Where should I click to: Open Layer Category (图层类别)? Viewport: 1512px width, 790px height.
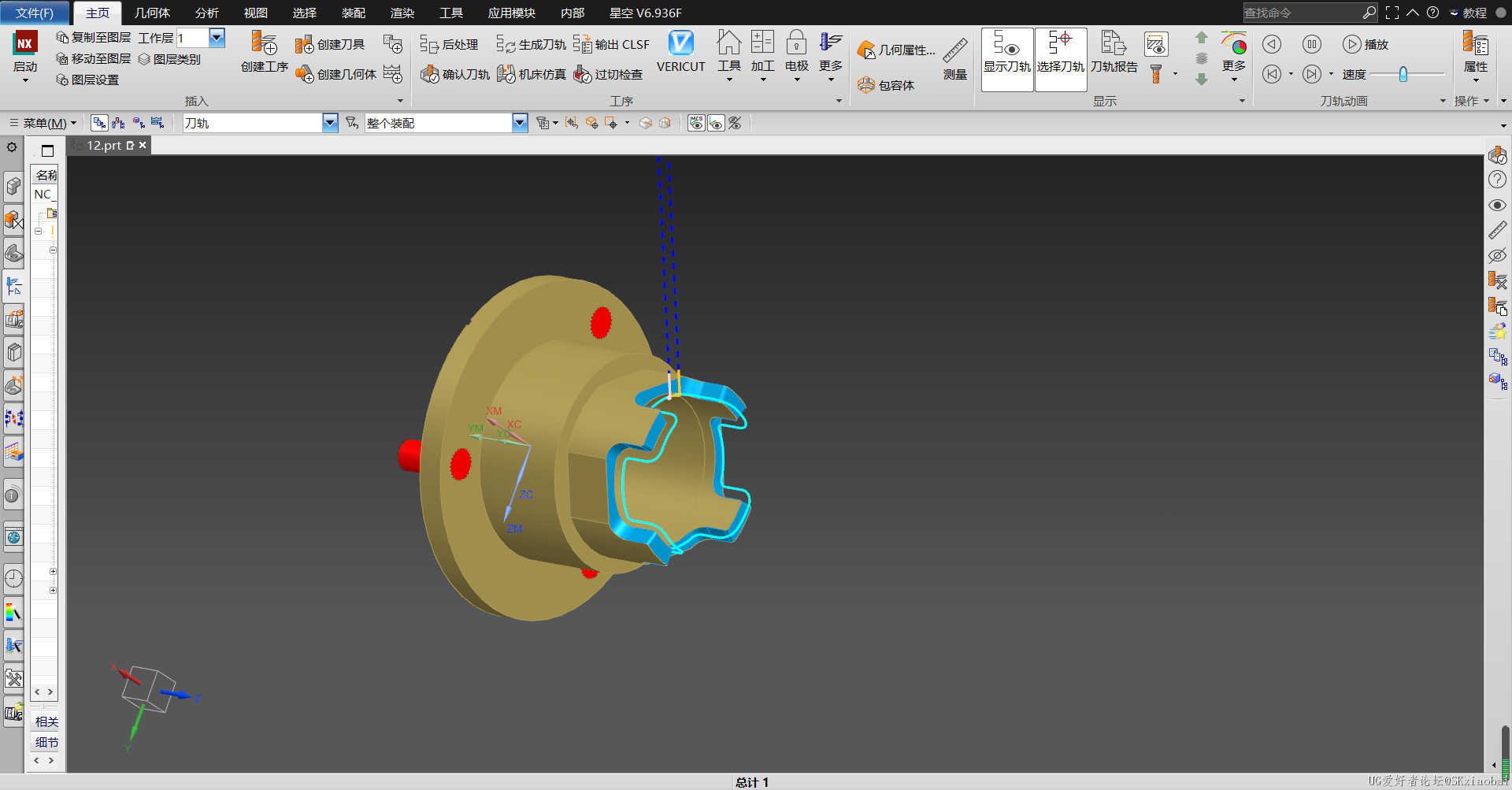[x=169, y=59]
